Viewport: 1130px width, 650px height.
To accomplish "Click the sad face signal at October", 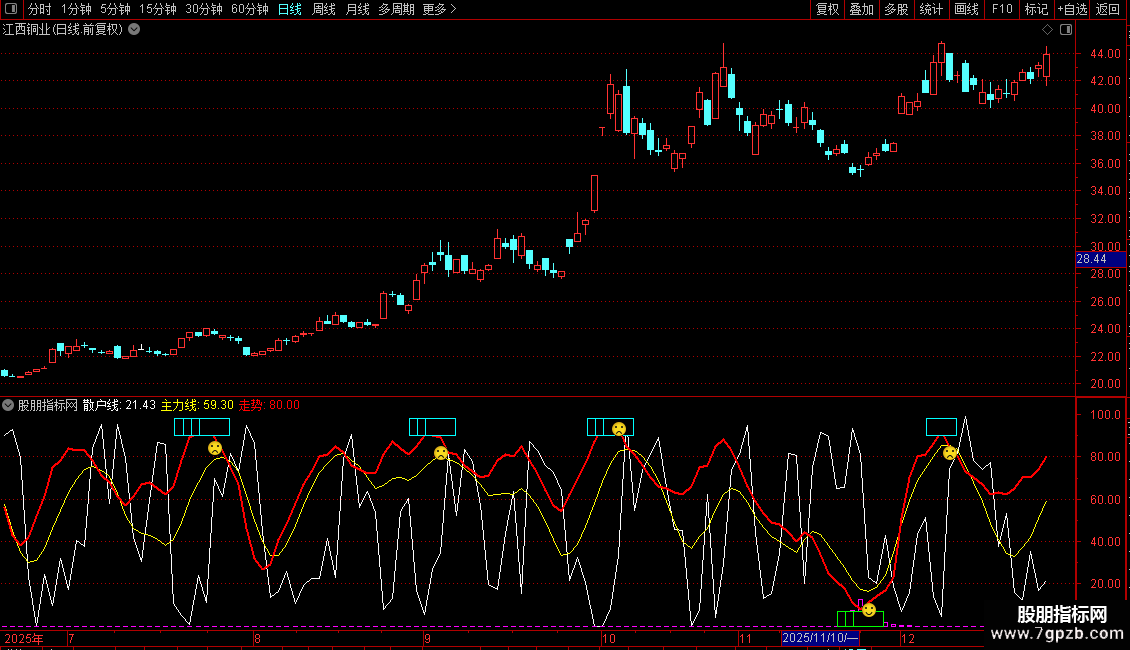I will click(619, 429).
